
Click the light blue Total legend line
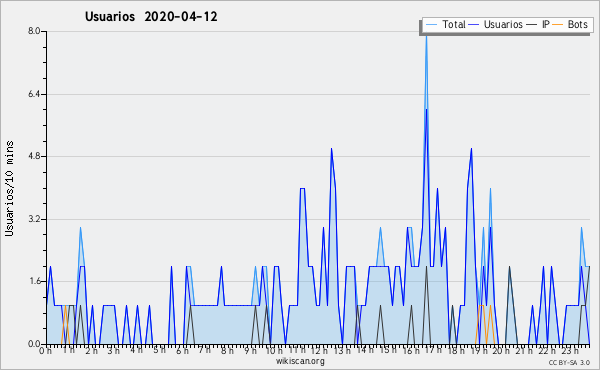coord(431,24)
